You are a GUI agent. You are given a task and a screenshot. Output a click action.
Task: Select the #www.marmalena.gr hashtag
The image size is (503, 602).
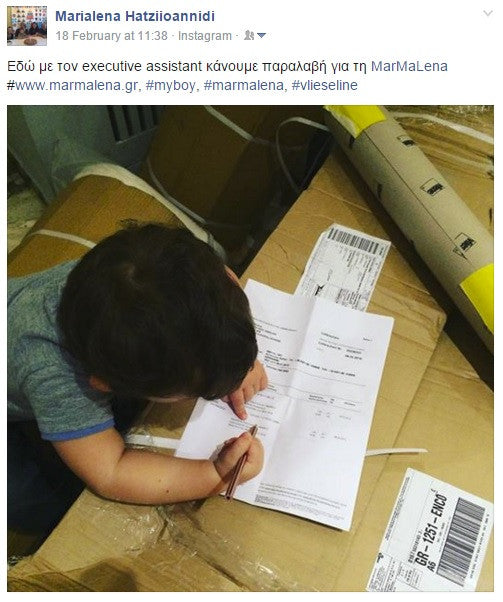72,85
